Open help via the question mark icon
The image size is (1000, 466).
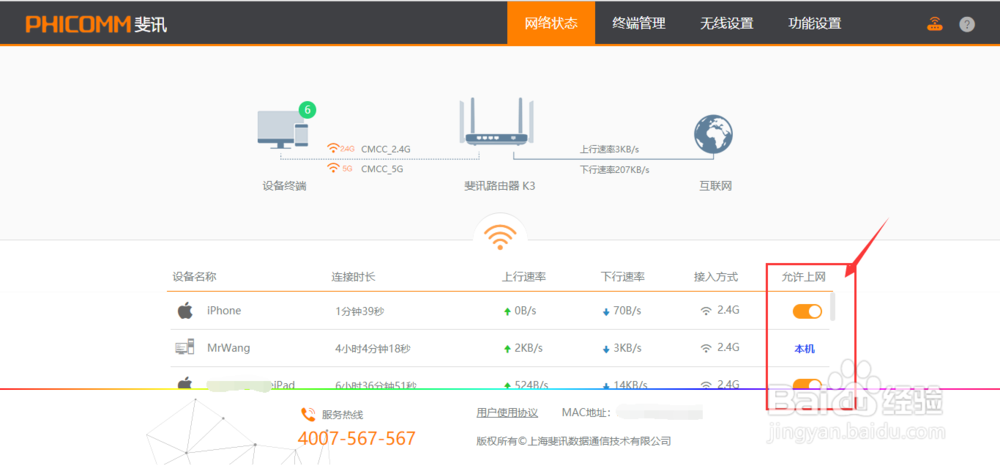point(967,24)
